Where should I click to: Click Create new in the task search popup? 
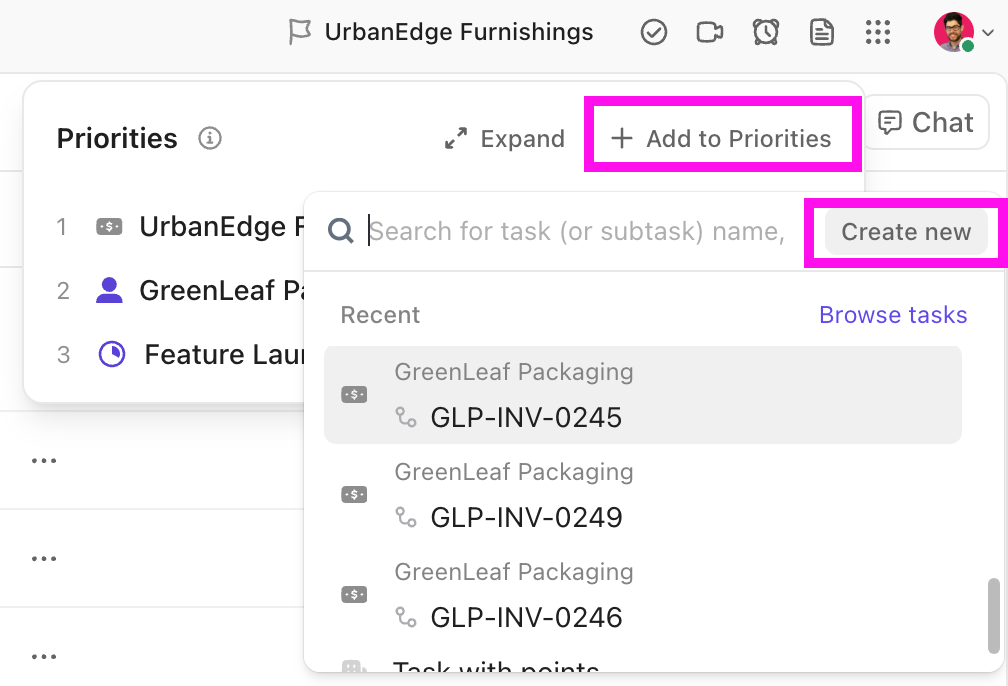[905, 231]
